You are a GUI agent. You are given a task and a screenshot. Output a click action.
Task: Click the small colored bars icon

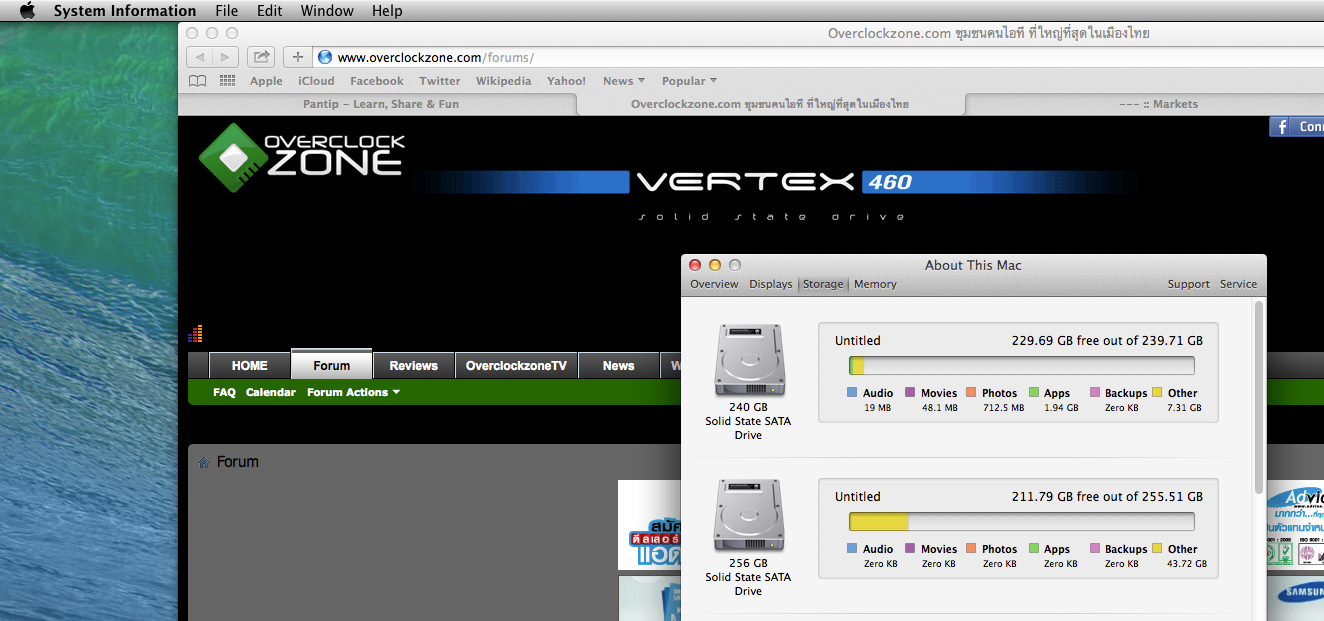click(195, 333)
